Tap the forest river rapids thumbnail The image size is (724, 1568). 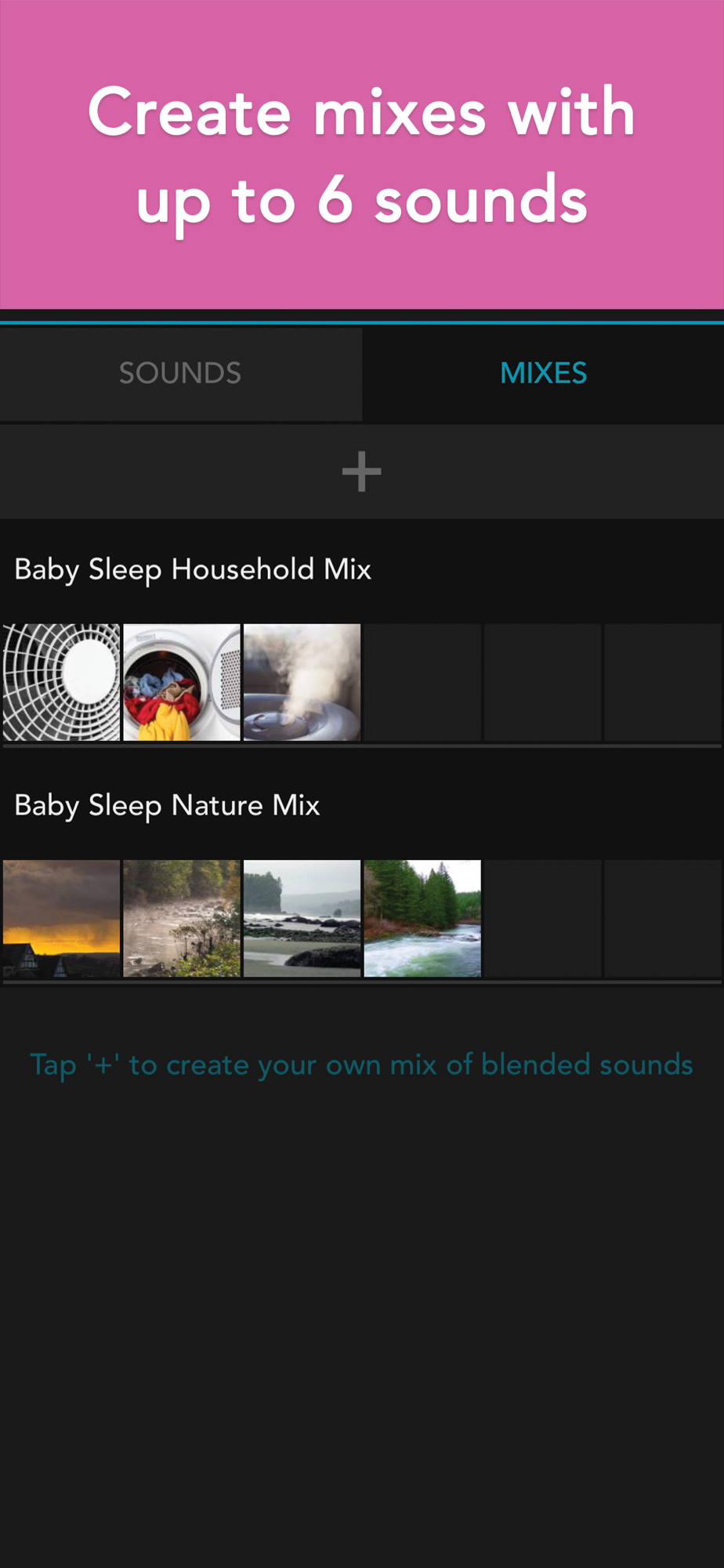(x=422, y=918)
